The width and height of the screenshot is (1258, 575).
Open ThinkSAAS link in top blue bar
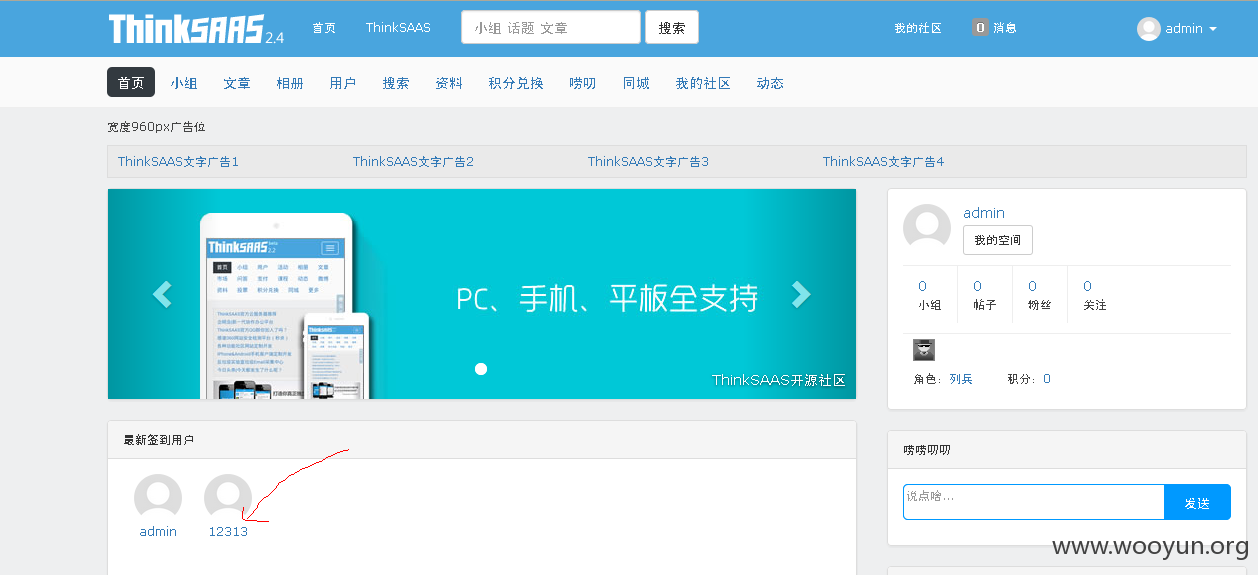[398, 28]
